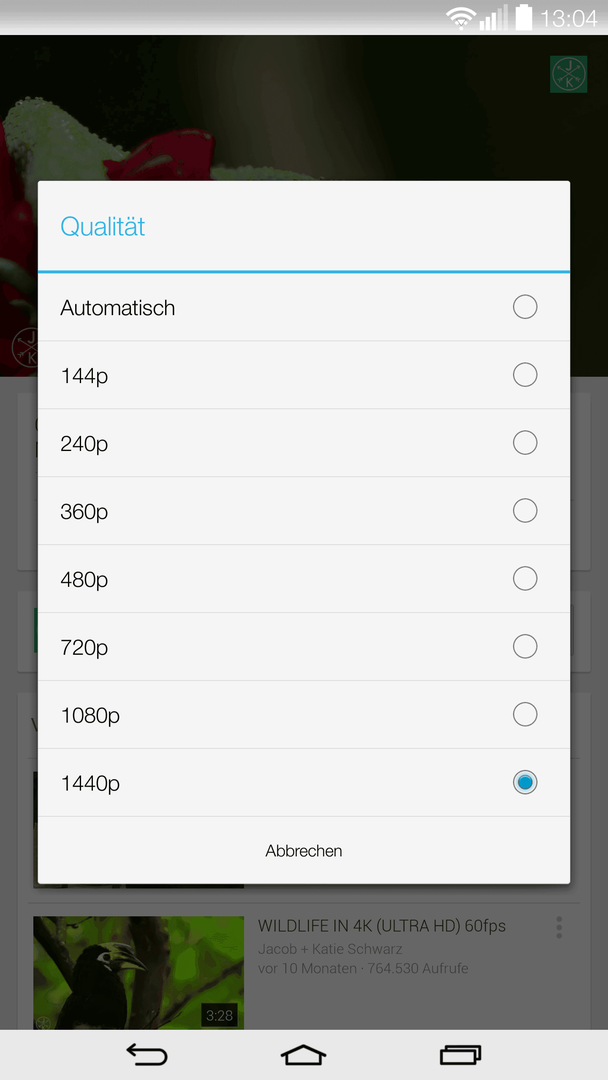Choose the 720p radio button
The image size is (608, 1080).
click(525, 646)
